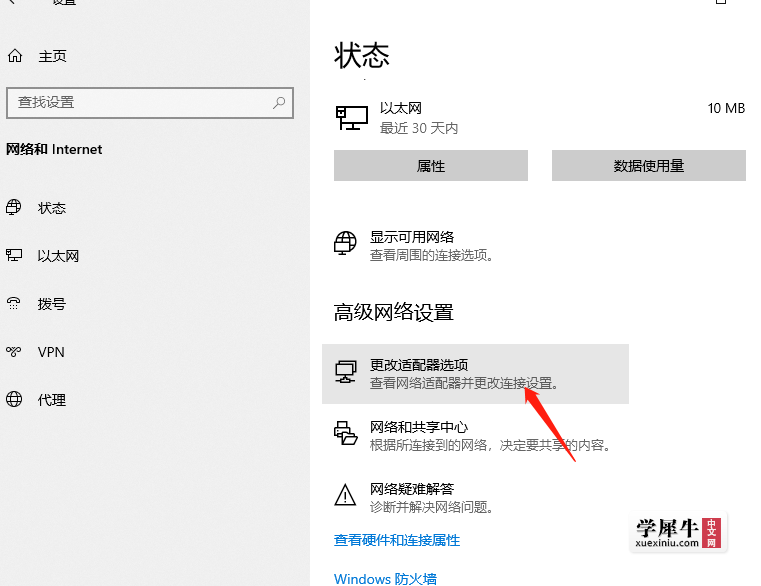Open VPN settings page
This screenshot has height=586, width=761.
coord(51,352)
